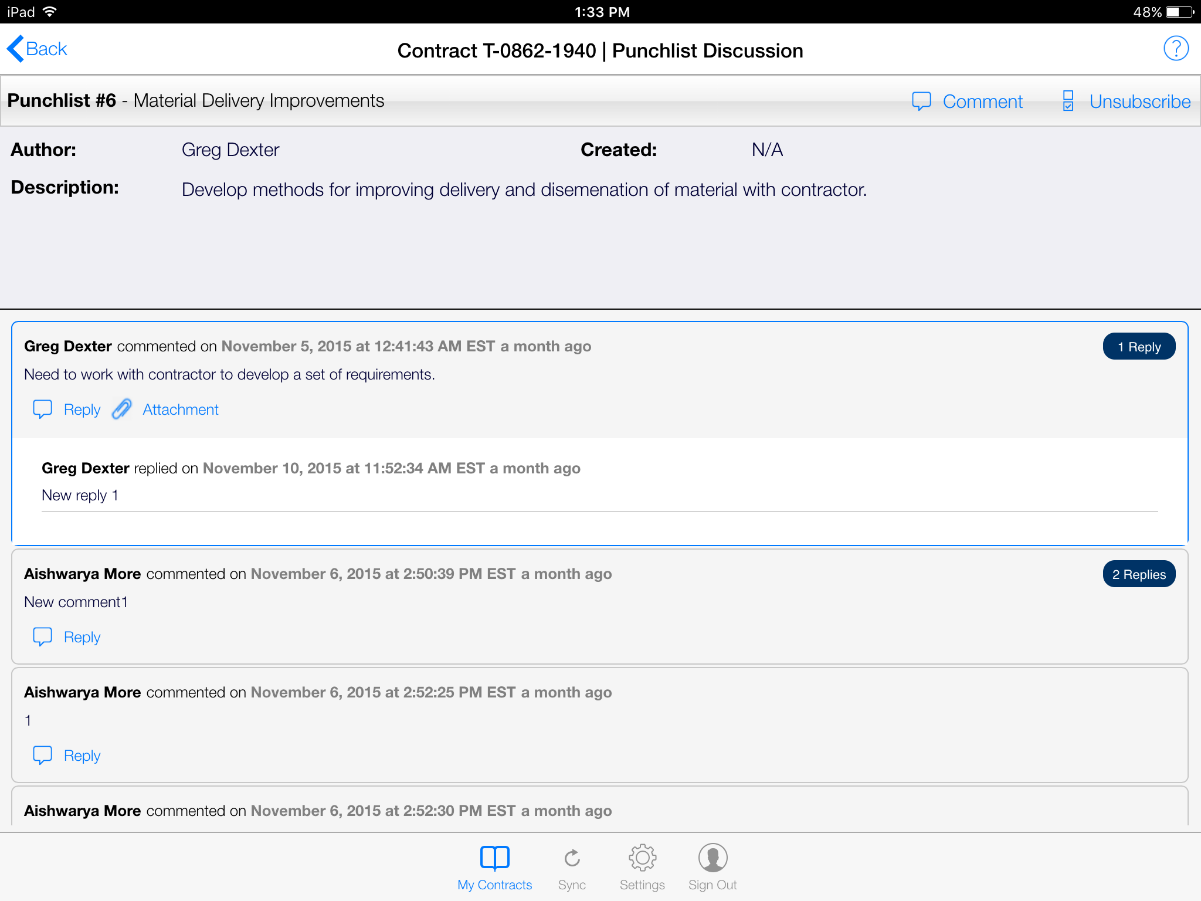The height and width of the screenshot is (901, 1201).
Task: Reply to Greg Dexter's comment
Action: (81, 410)
